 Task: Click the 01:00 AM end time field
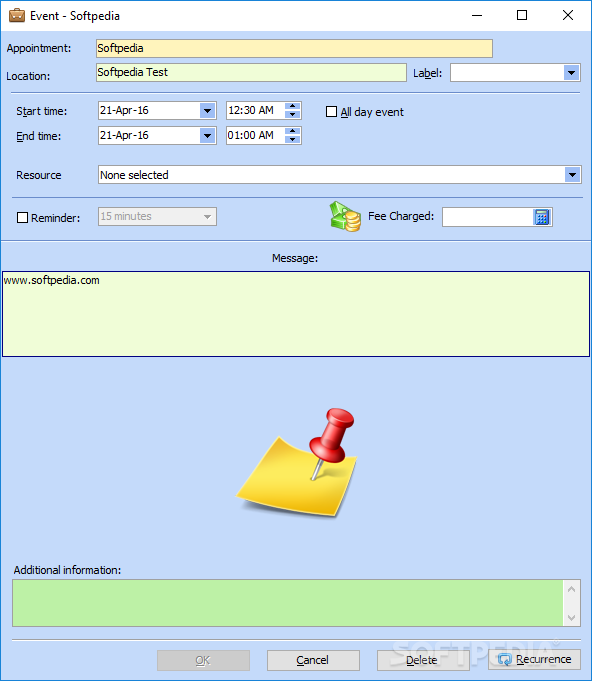click(x=255, y=136)
